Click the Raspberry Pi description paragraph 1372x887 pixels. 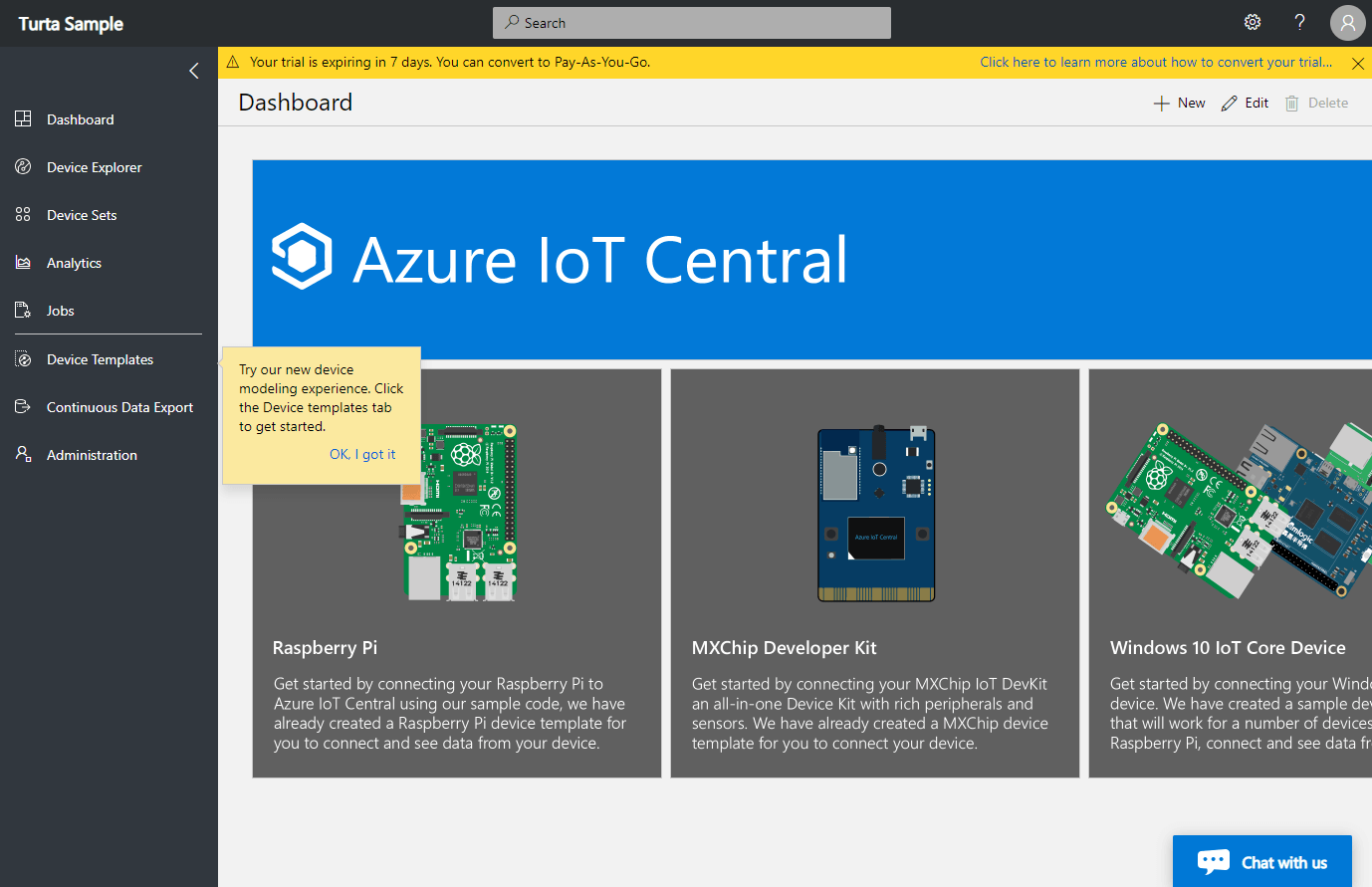(x=450, y=714)
